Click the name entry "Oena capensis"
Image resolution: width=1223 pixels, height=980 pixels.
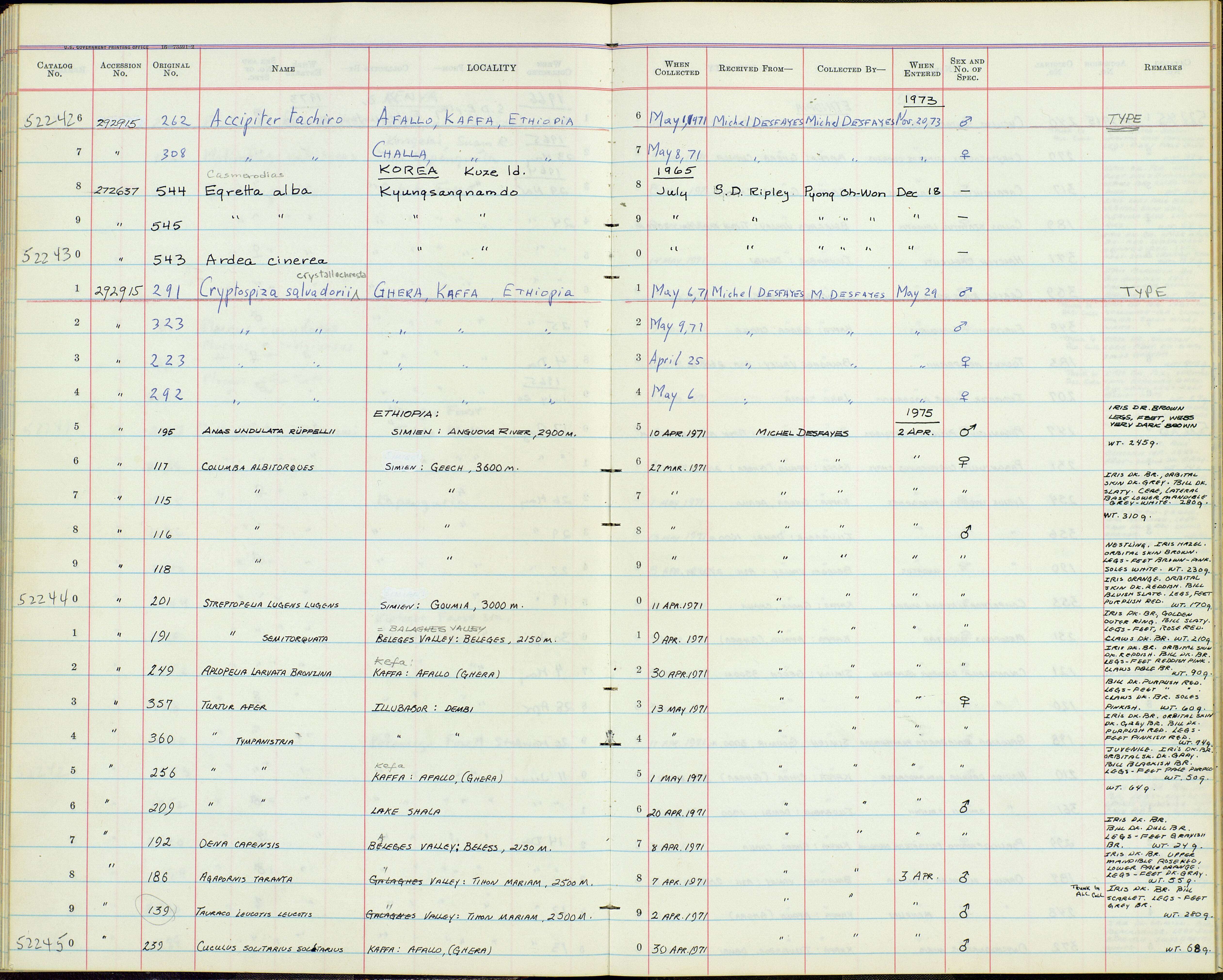(239, 845)
